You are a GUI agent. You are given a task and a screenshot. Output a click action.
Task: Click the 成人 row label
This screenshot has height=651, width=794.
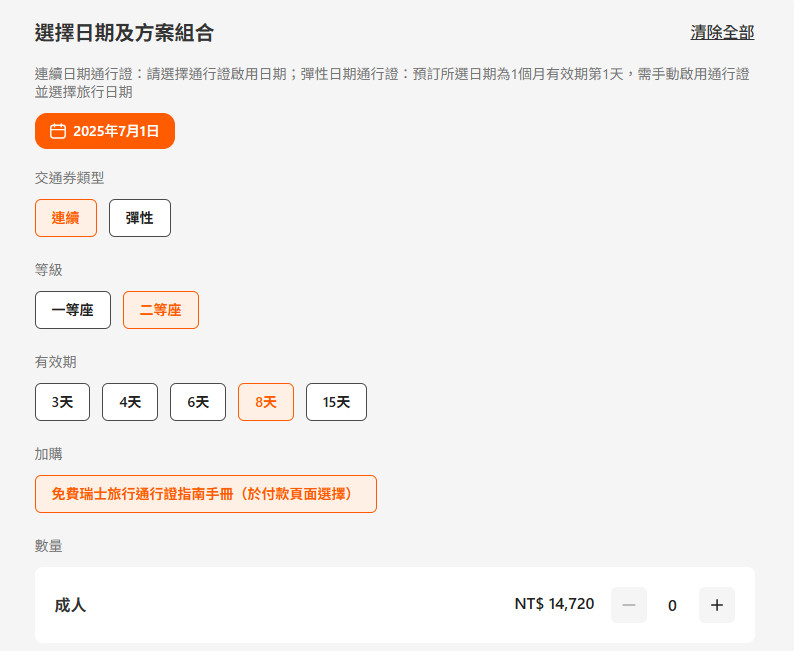[70, 605]
